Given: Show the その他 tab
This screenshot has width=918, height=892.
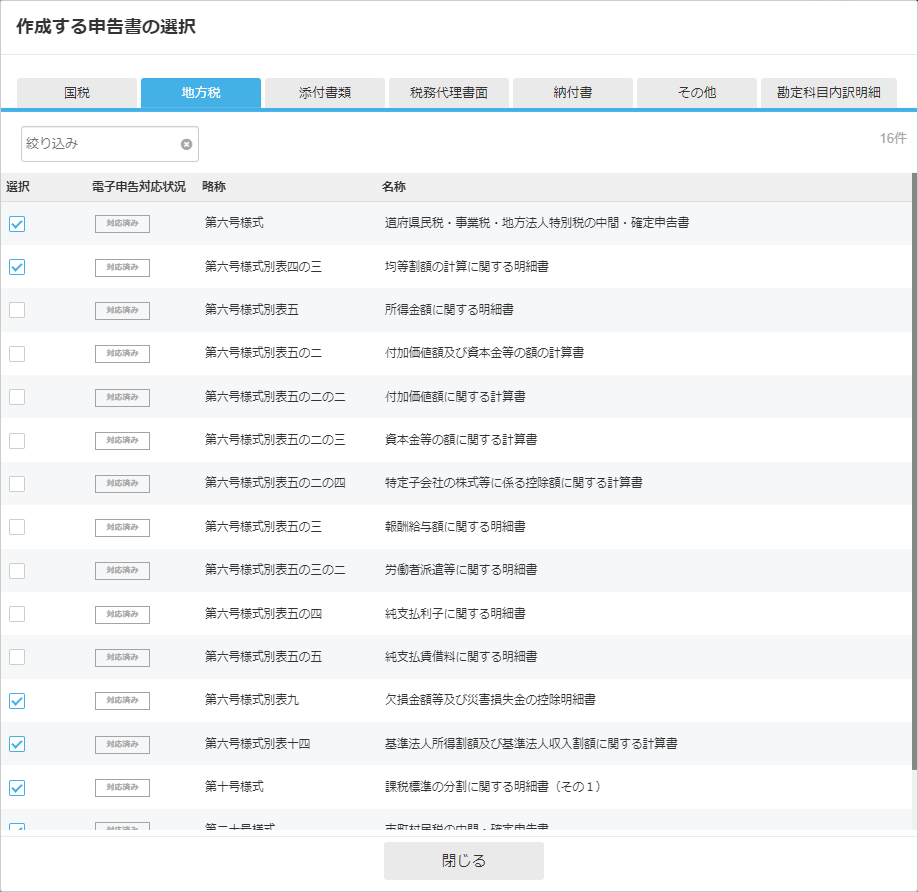Looking at the screenshot, I should point(697,93).
